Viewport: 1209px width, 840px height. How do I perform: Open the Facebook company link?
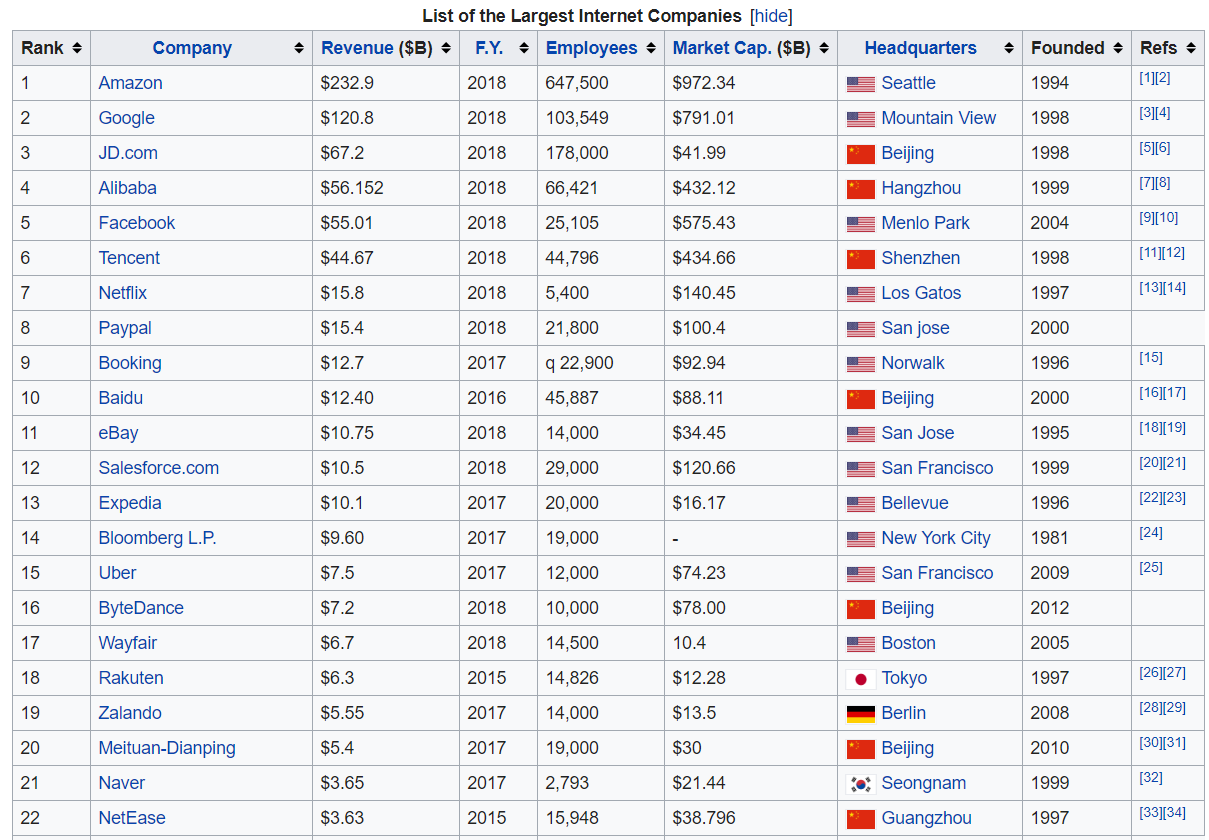[x=136, y=223]
